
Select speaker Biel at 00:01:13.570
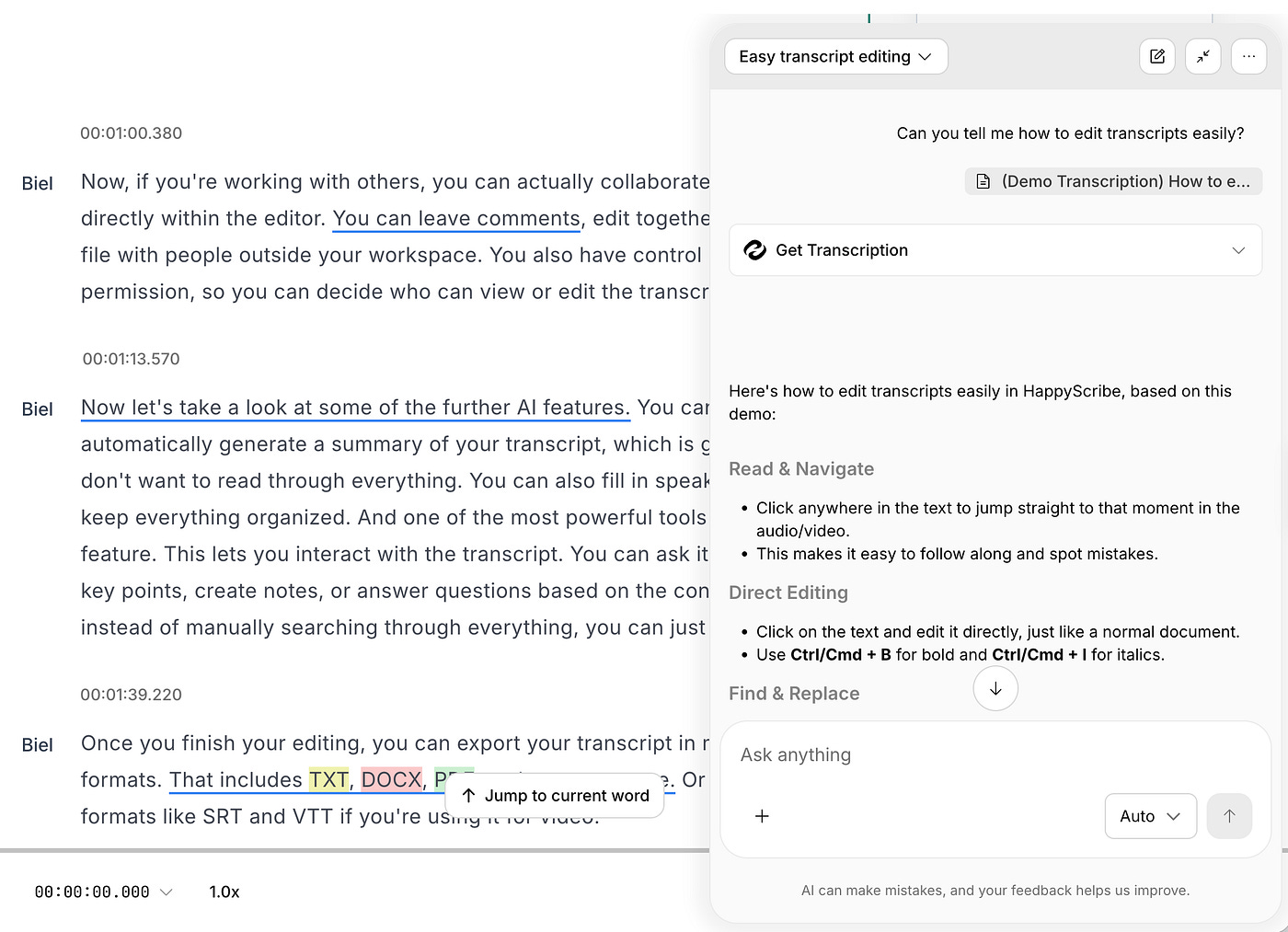[38, 409]
